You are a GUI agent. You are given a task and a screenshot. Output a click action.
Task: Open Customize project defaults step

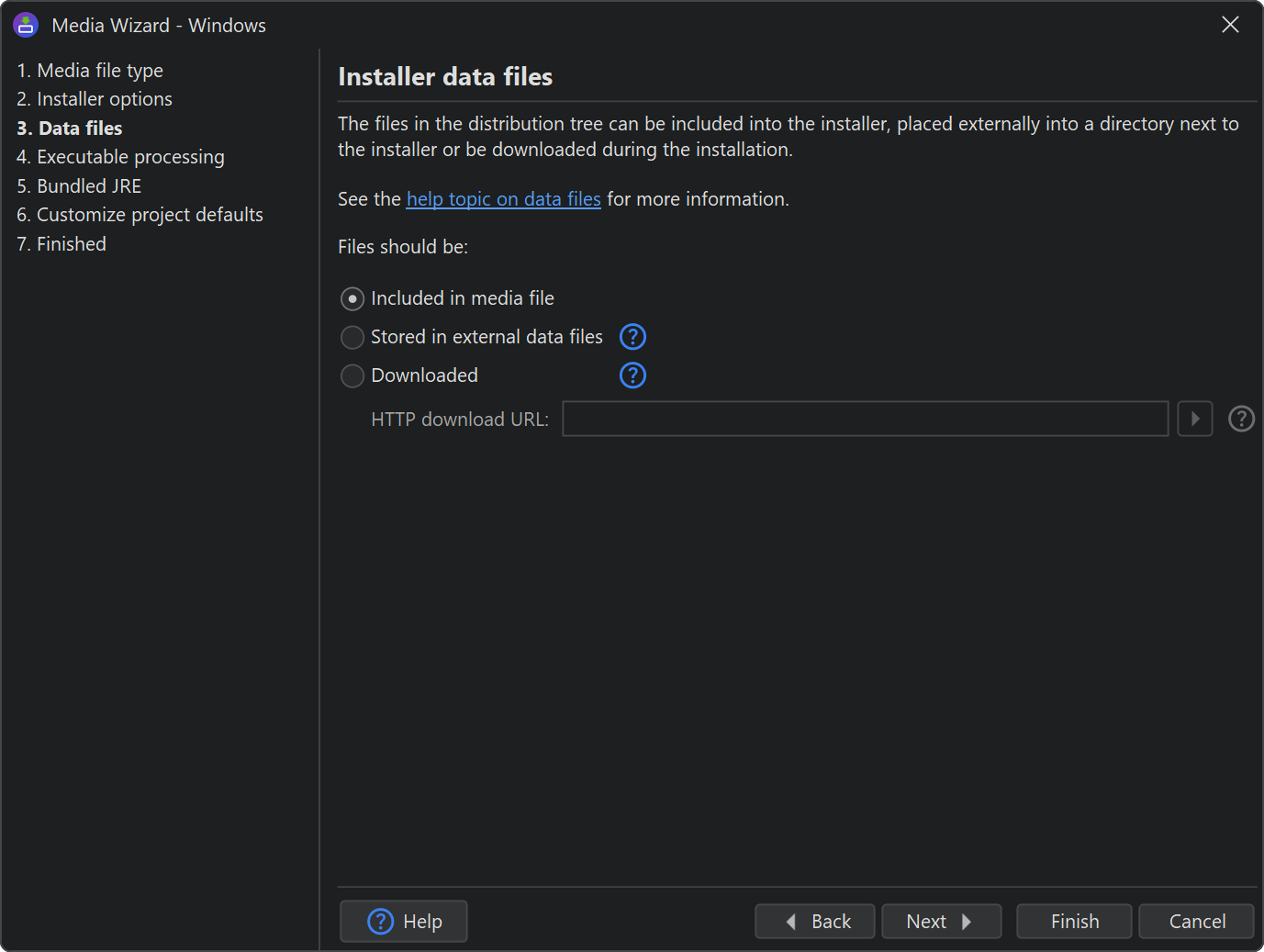point(140,215)
